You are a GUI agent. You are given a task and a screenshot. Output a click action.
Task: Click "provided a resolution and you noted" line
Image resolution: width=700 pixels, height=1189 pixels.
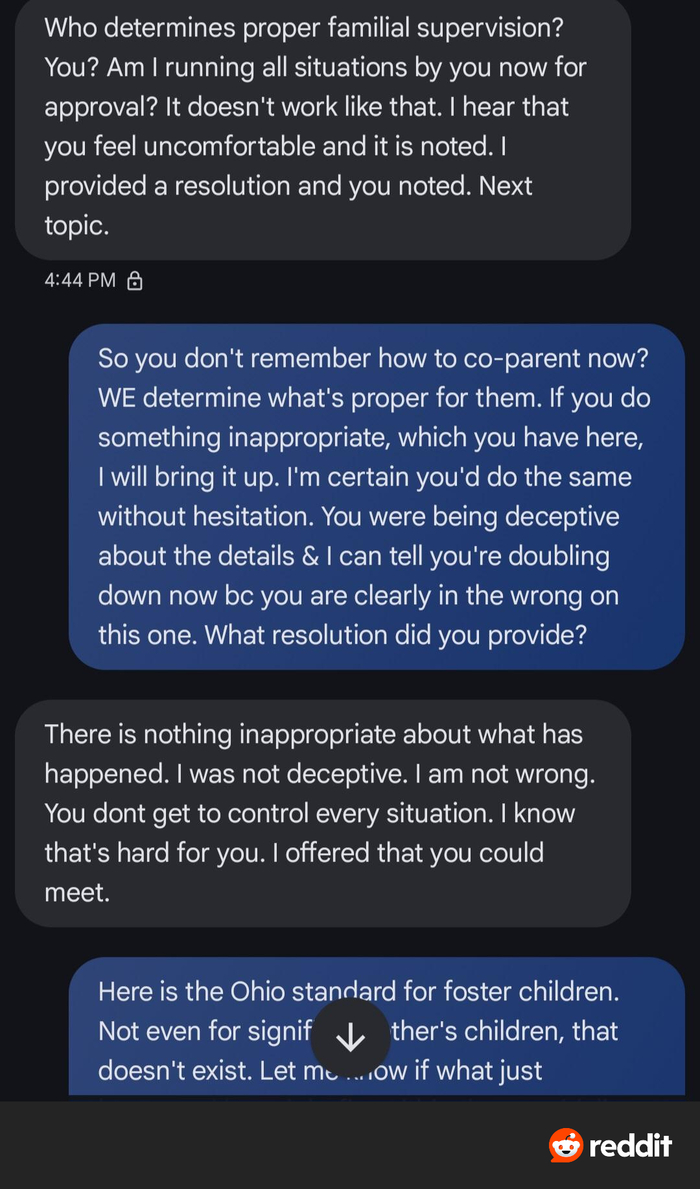(x=288, y=187)
